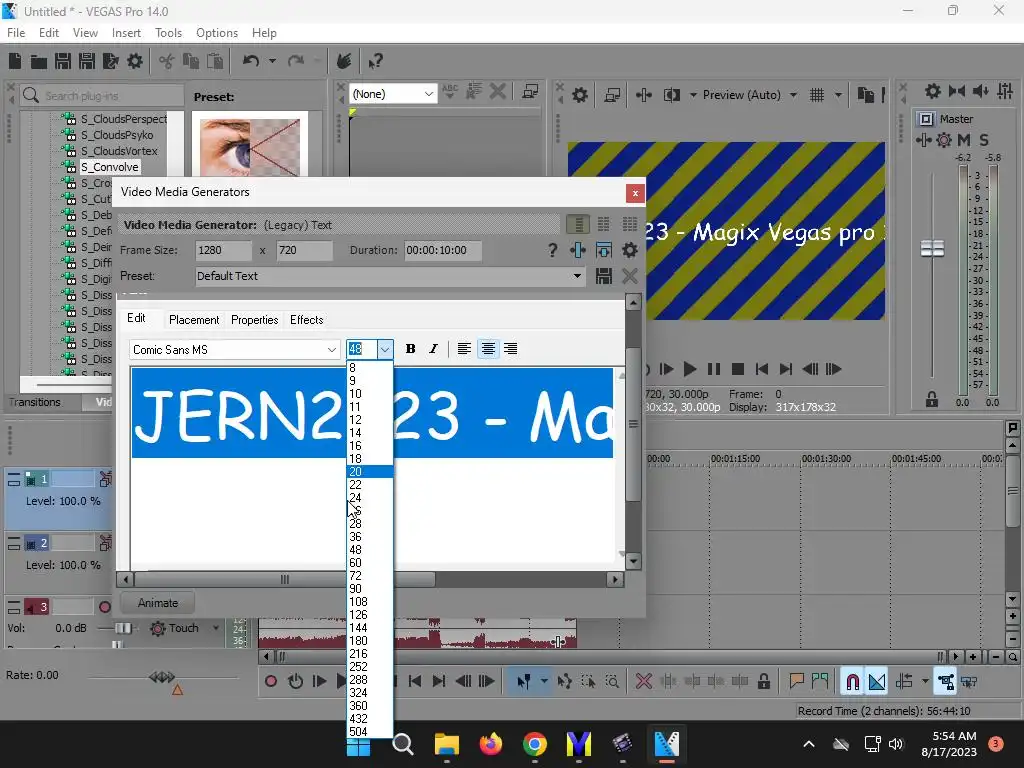Open the Options menu
The image size is (1024, 768).
point(217,33)
